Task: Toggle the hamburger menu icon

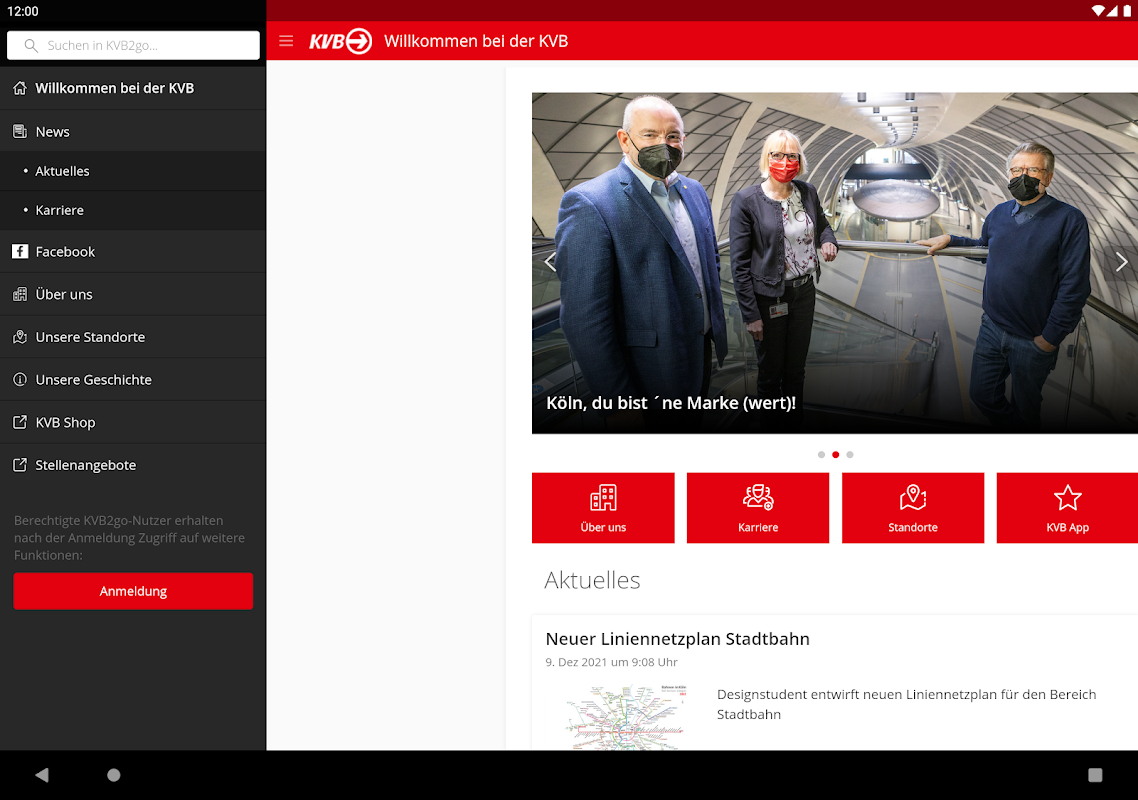Action: [286, 41]
